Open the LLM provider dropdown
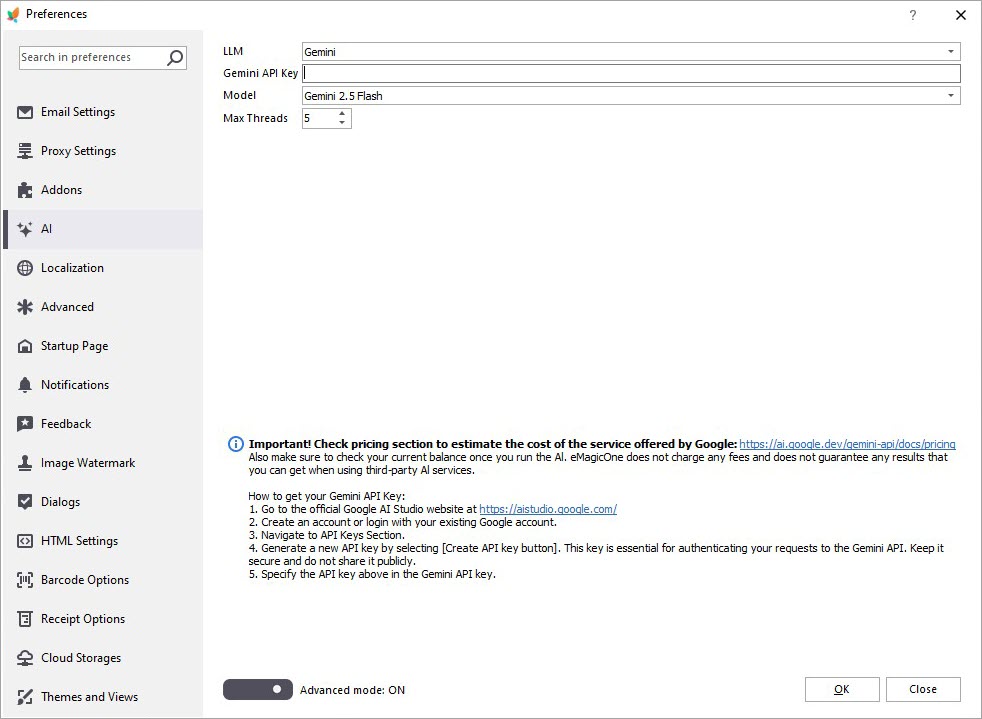The width and height of the screenshot is (982, 719). [951, 51]
